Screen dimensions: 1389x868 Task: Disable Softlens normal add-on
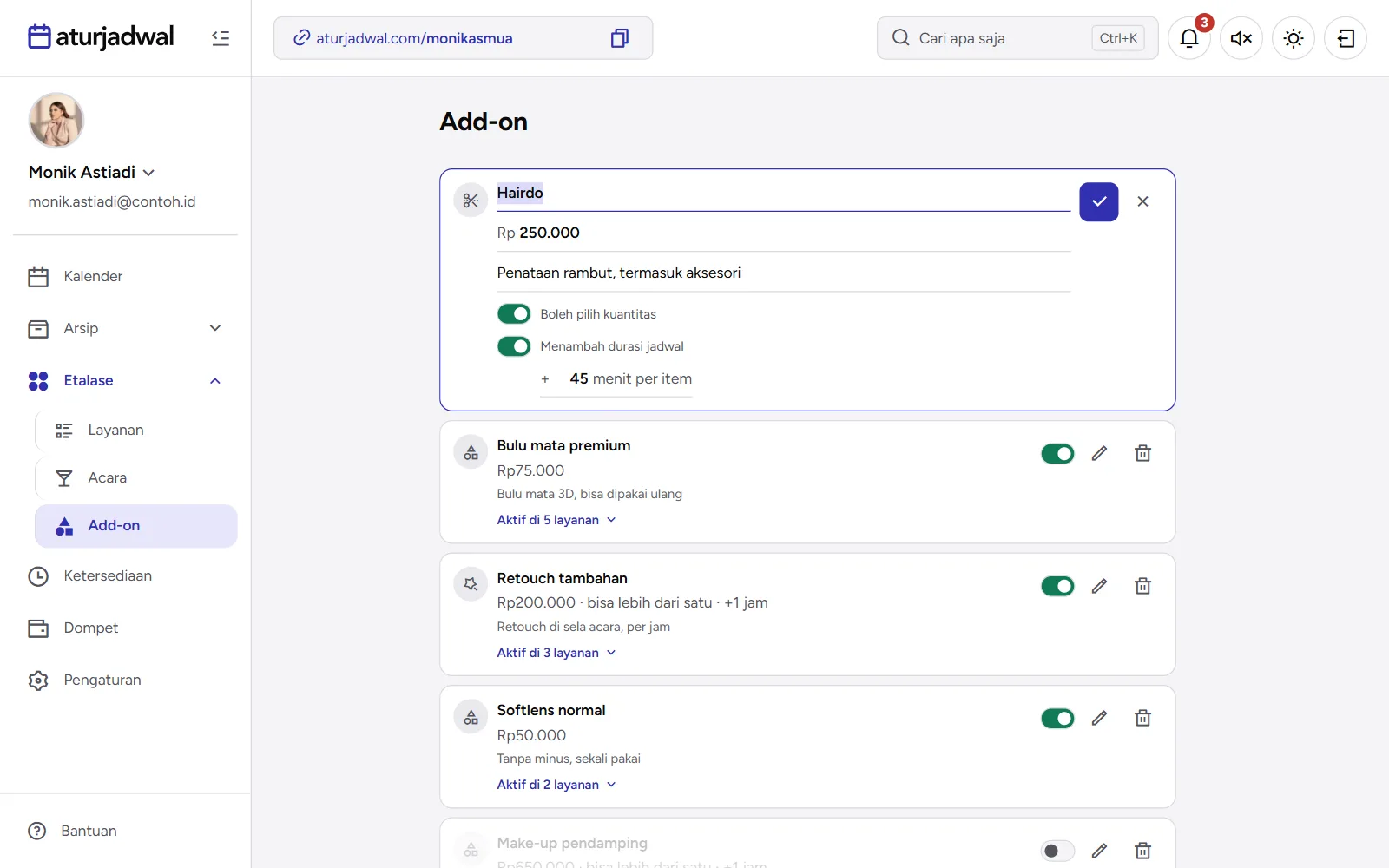(1057, 718)
